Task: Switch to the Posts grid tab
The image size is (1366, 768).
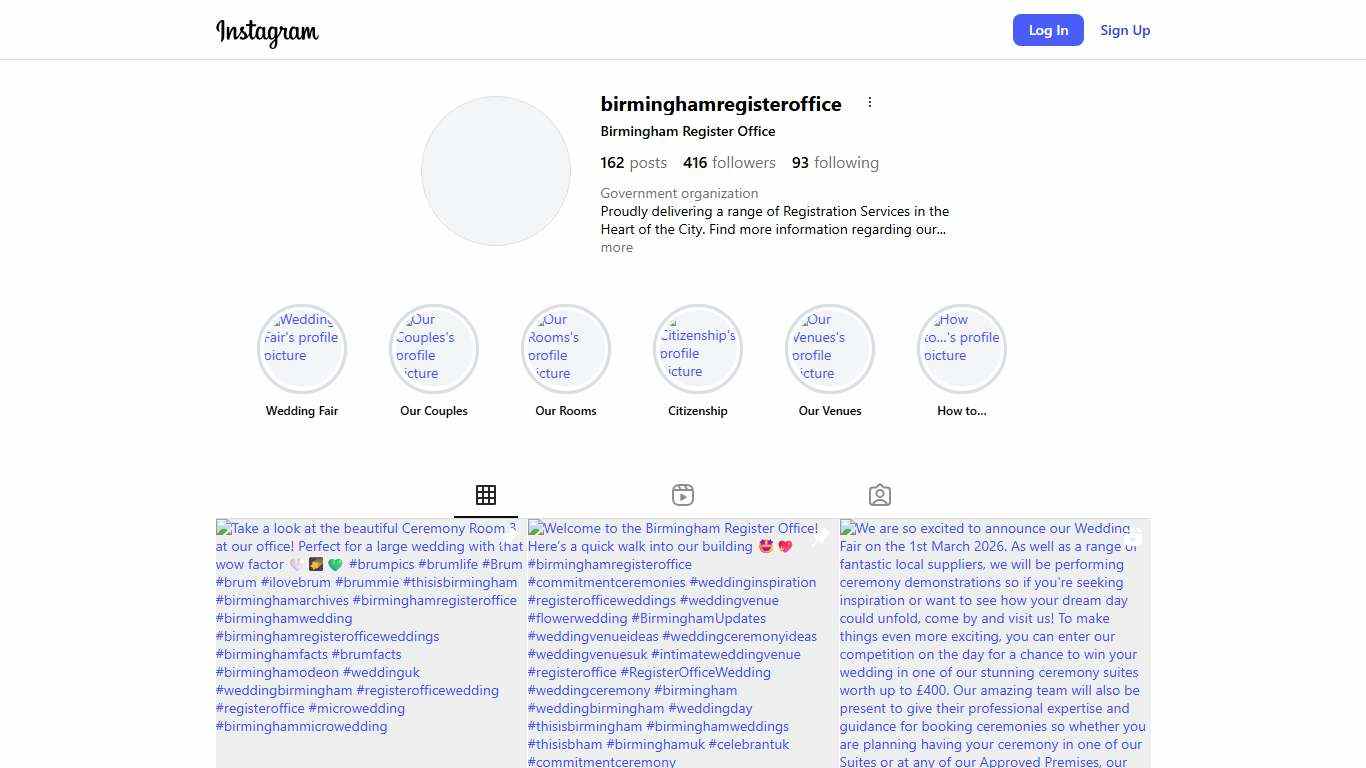Action: (x=486, y=495)
